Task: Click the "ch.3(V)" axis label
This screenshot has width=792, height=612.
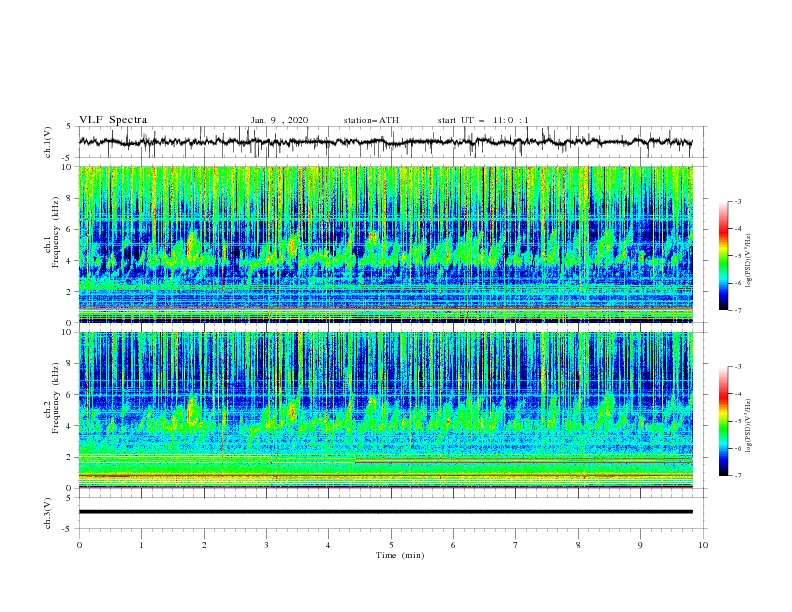Action: (x=48, y=513)
